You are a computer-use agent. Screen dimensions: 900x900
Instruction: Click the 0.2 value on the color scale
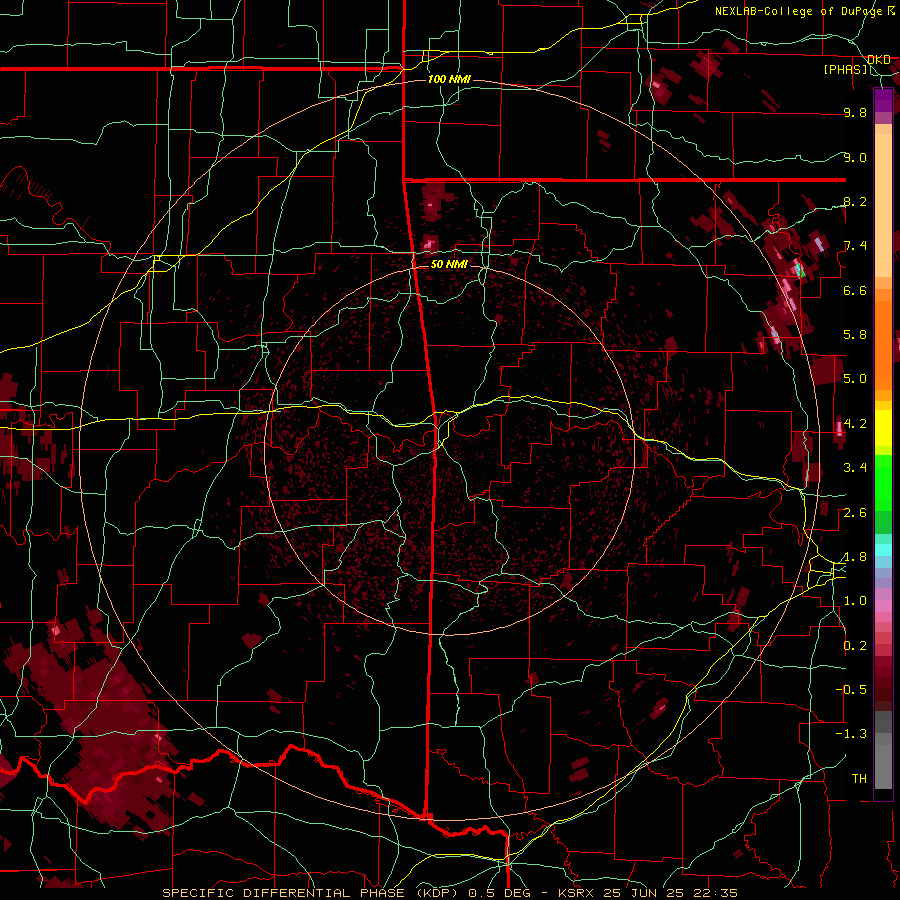[855, 646]
